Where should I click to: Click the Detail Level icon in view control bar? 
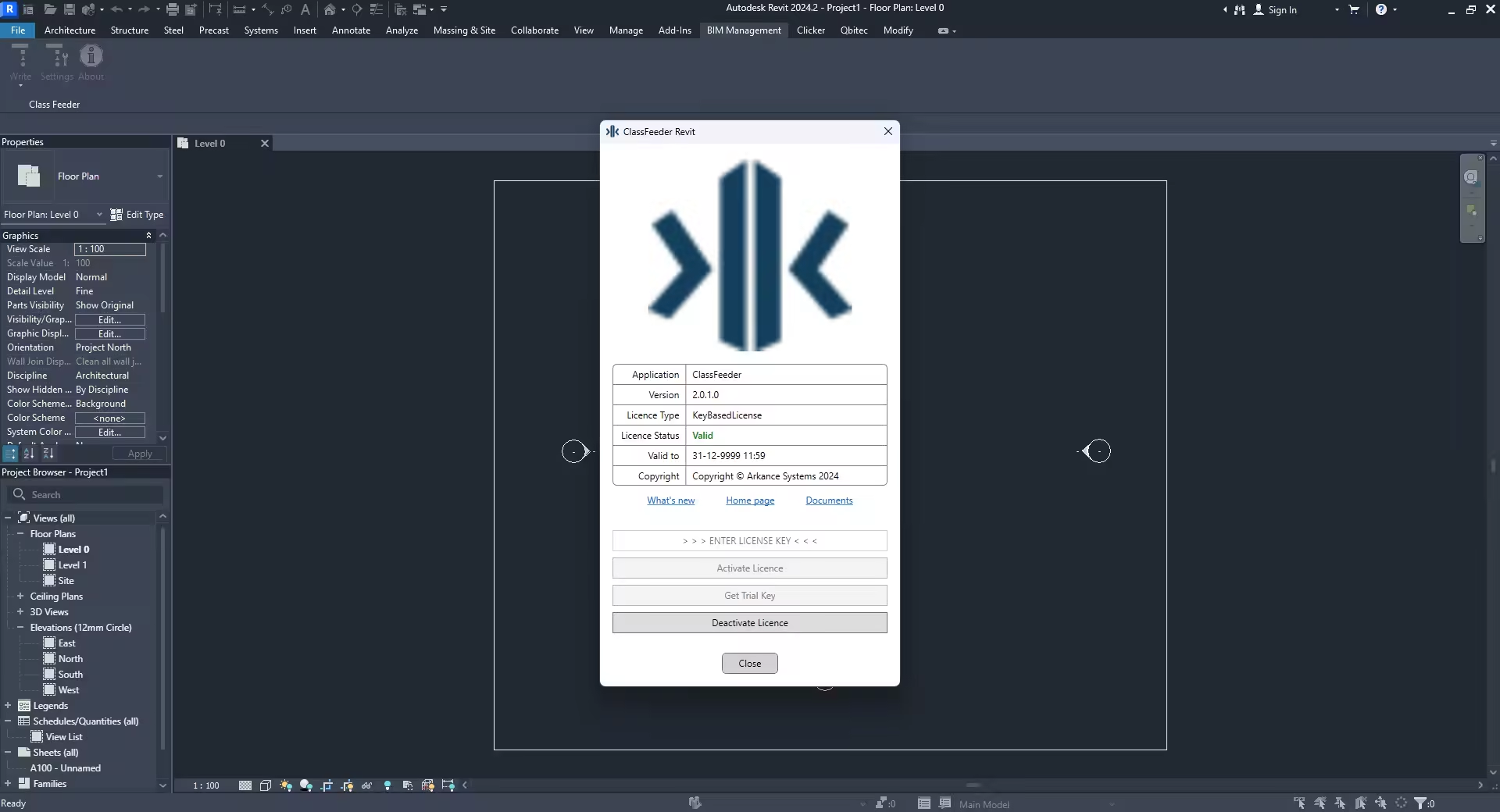pyautogui.click(x=245, y=785)
